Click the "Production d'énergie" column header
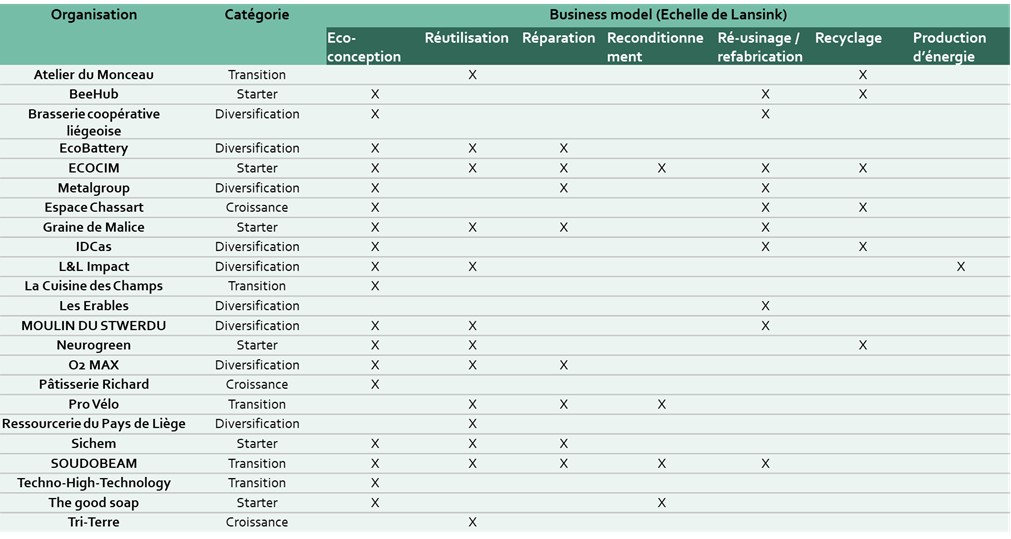 tap(949, 47)
